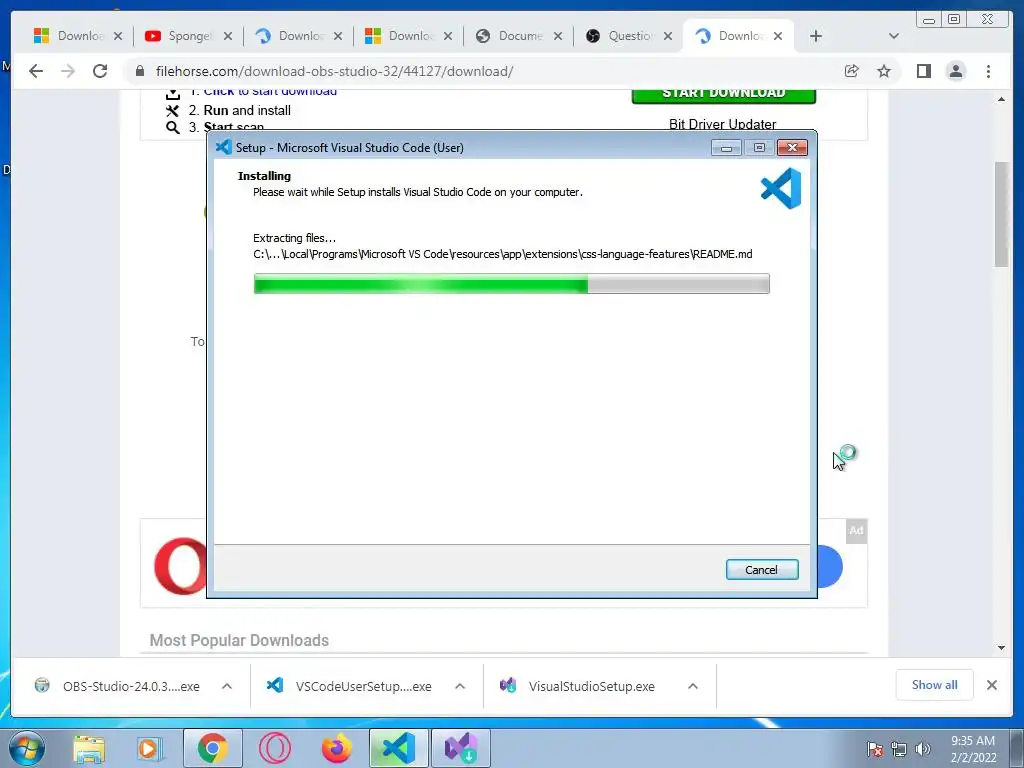Open Windows Media Player from taskbar
The height and width of the screenshot is (768, 1024).
[149, 748]
